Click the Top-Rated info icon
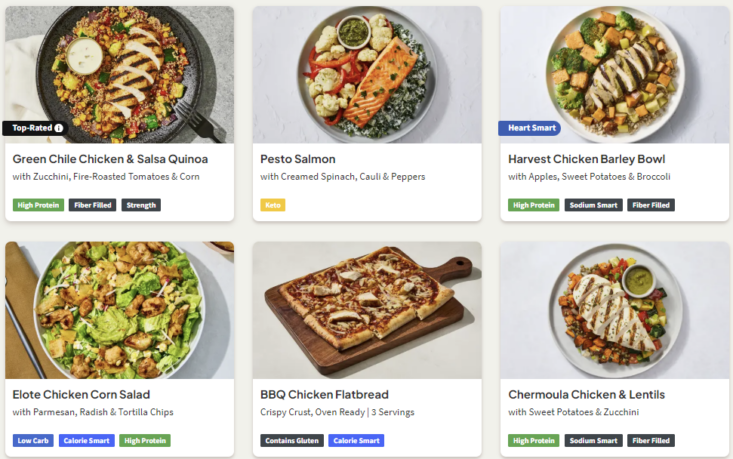This screenshot has height=459, width=733. 59,128
